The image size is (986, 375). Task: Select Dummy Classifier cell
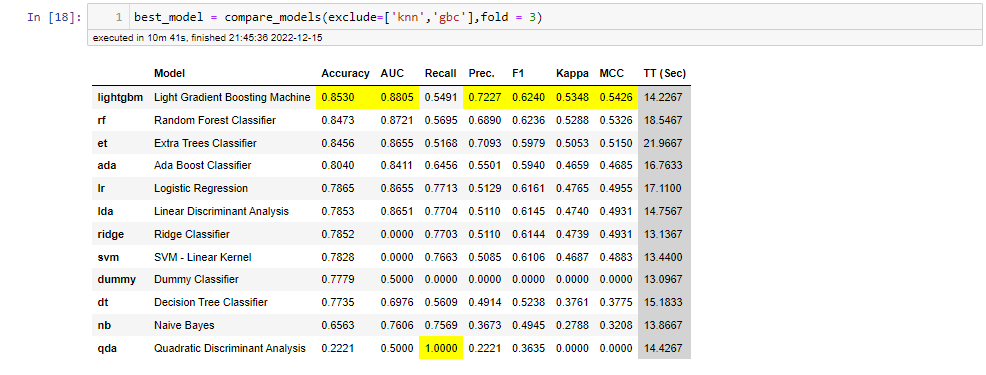click(x=196, y=279)
